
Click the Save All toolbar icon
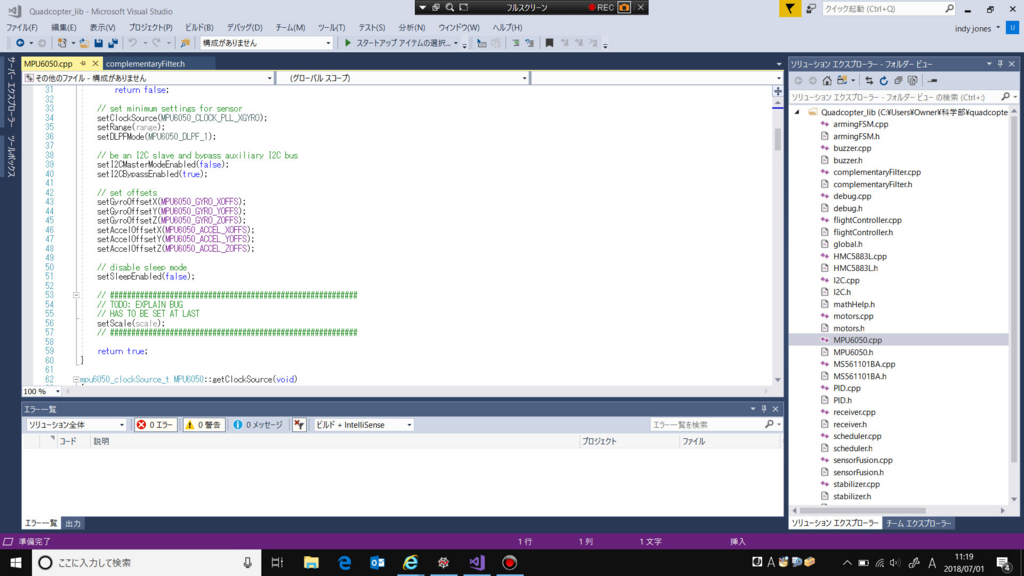(112, 42)
